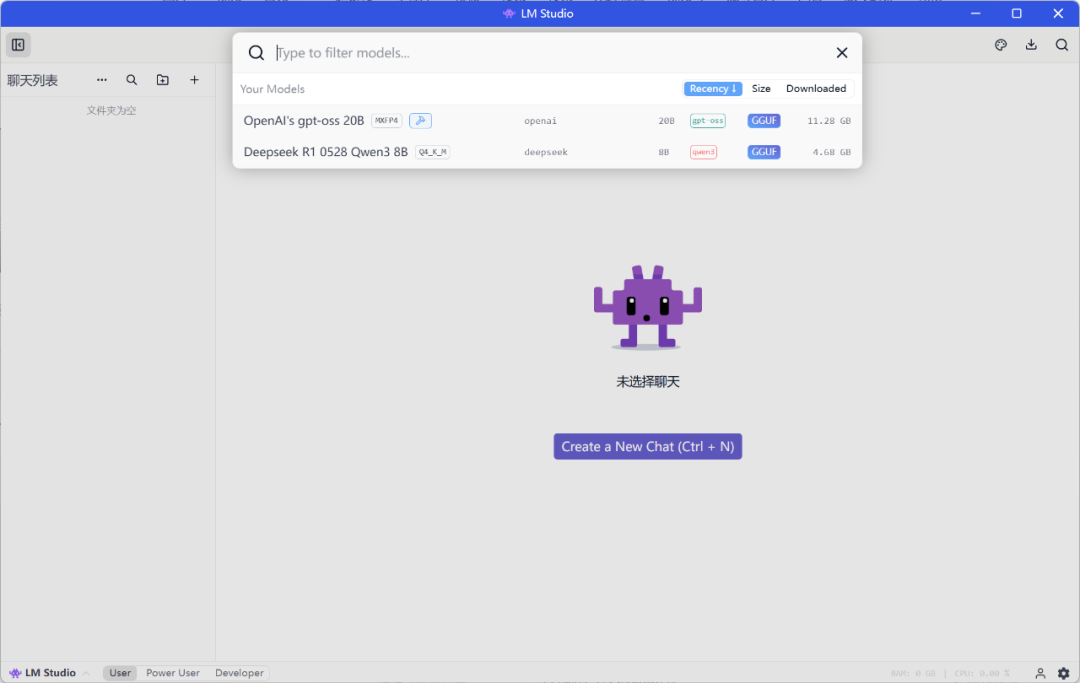1080x683 pixels.
Task: Load Deepseek R1 0528 Qwen3 8B model
Action: click(x=547, y=151)
